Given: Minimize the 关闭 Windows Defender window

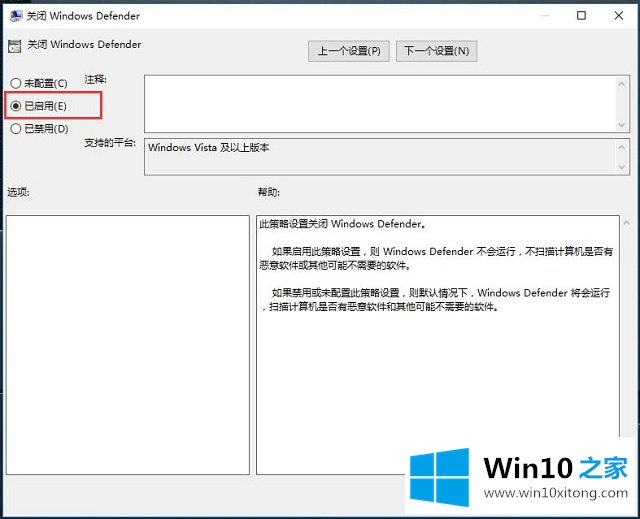Looking at the screenshot, I should pyautogui.click(x=544, y=16).
